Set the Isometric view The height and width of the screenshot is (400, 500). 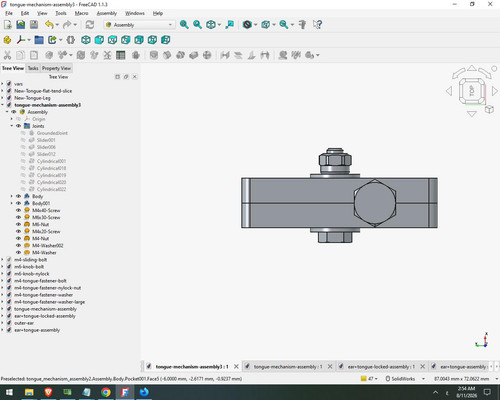tap(86, 40)
